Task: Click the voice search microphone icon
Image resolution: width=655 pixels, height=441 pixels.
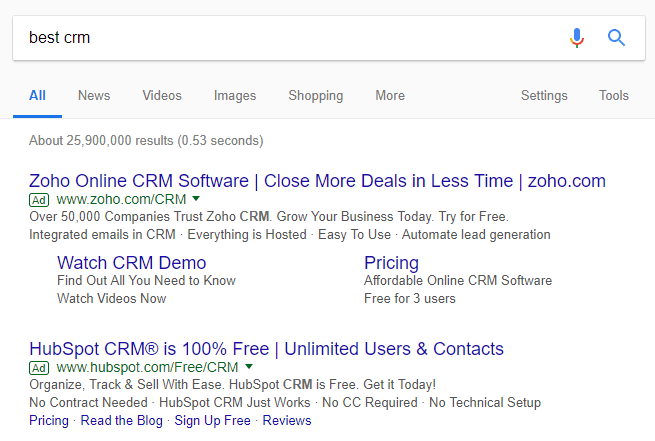Action: (x=577, y=38)
